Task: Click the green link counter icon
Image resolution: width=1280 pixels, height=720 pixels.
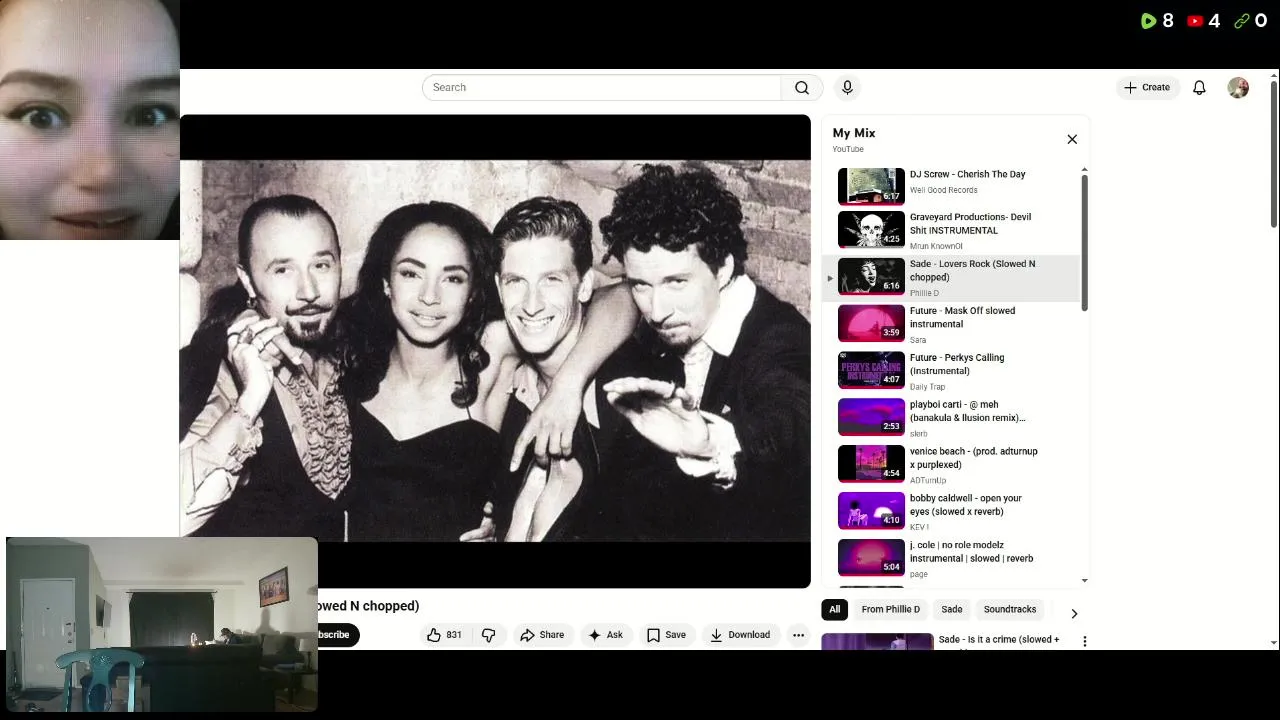Action: click(1241, 21)
